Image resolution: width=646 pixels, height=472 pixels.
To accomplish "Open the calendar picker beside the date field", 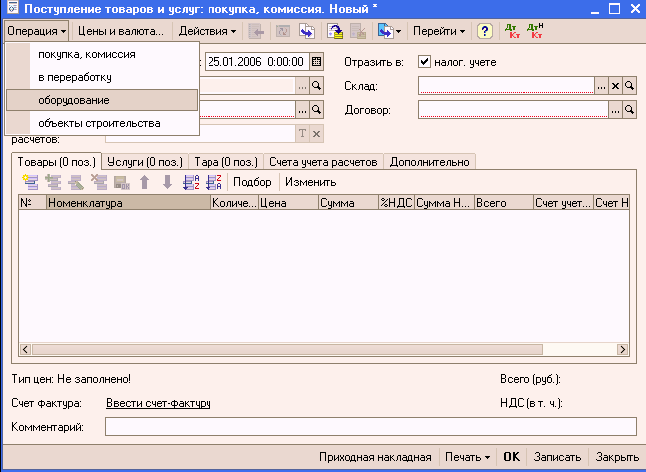I will (316, 62).
